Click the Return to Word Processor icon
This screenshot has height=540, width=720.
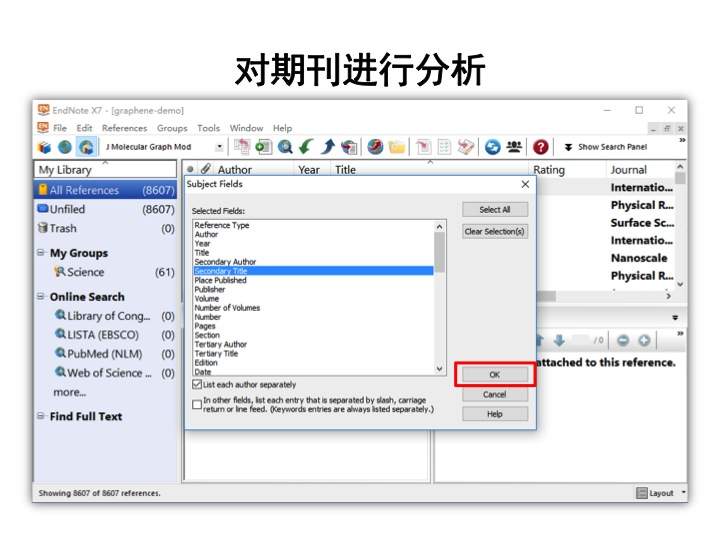point(466,147)
